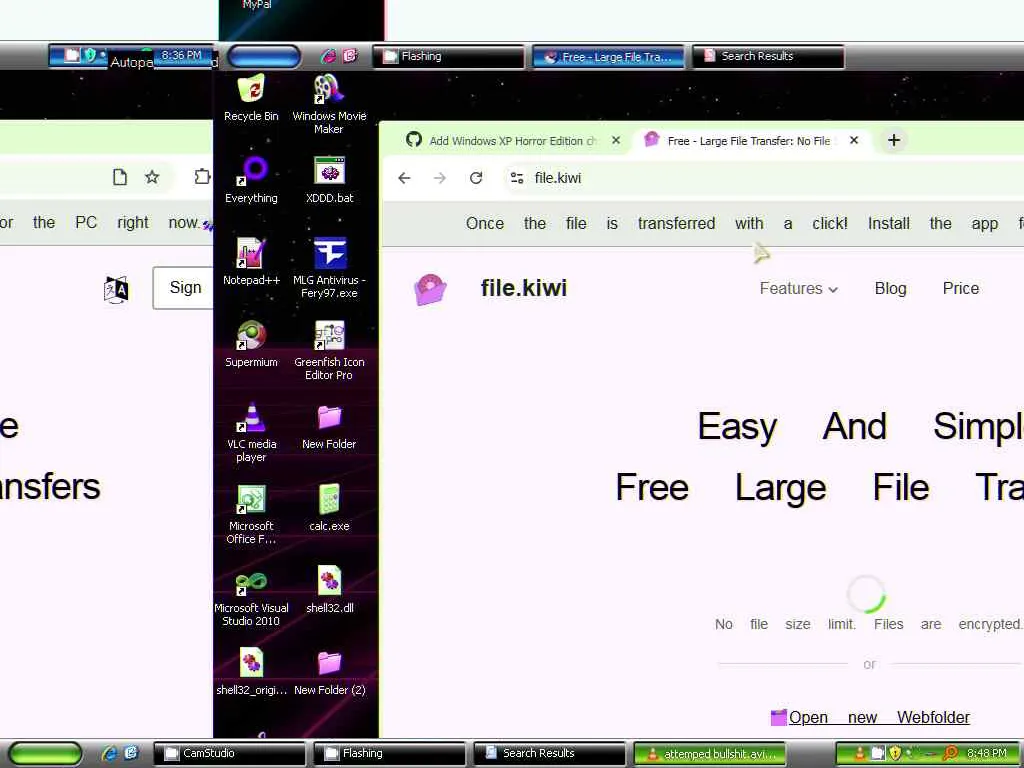The height and width of the screenshot is (768, 1024).
Task: Click the translate icon in left browser
Action: tap(116, 289)
